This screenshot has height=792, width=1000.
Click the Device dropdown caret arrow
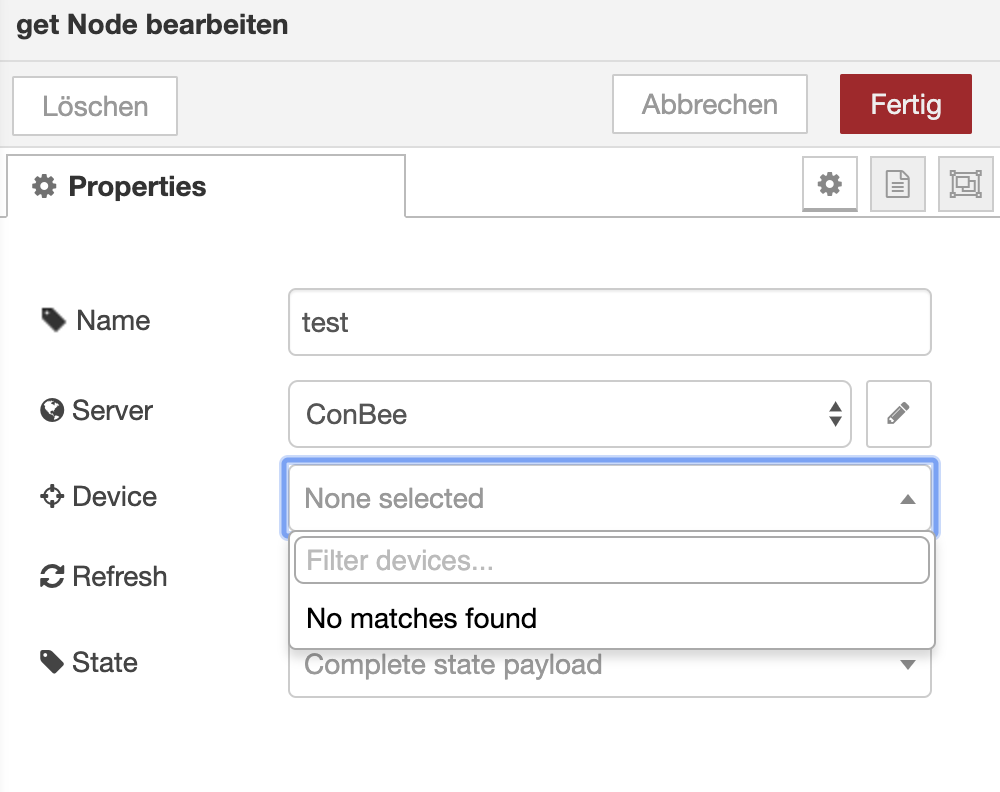tap(907, 498)
